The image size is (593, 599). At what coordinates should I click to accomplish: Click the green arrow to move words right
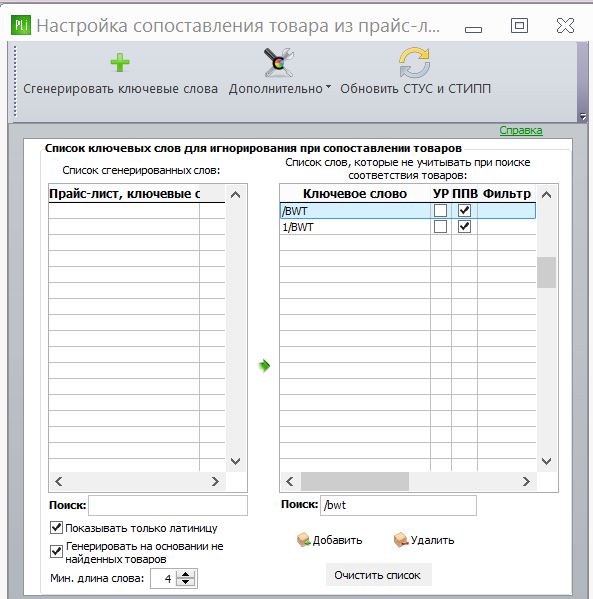[x=264, y=366]
